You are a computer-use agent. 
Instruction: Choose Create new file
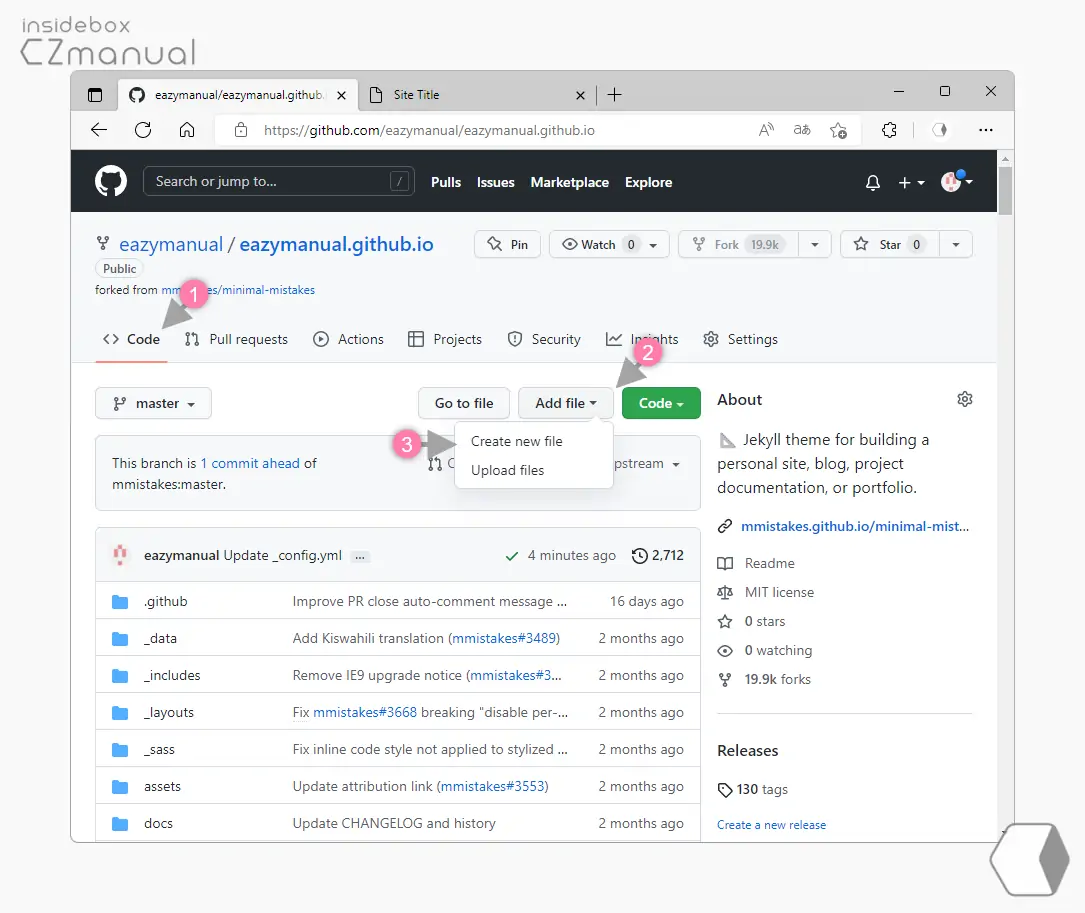[x=516, y=441]
